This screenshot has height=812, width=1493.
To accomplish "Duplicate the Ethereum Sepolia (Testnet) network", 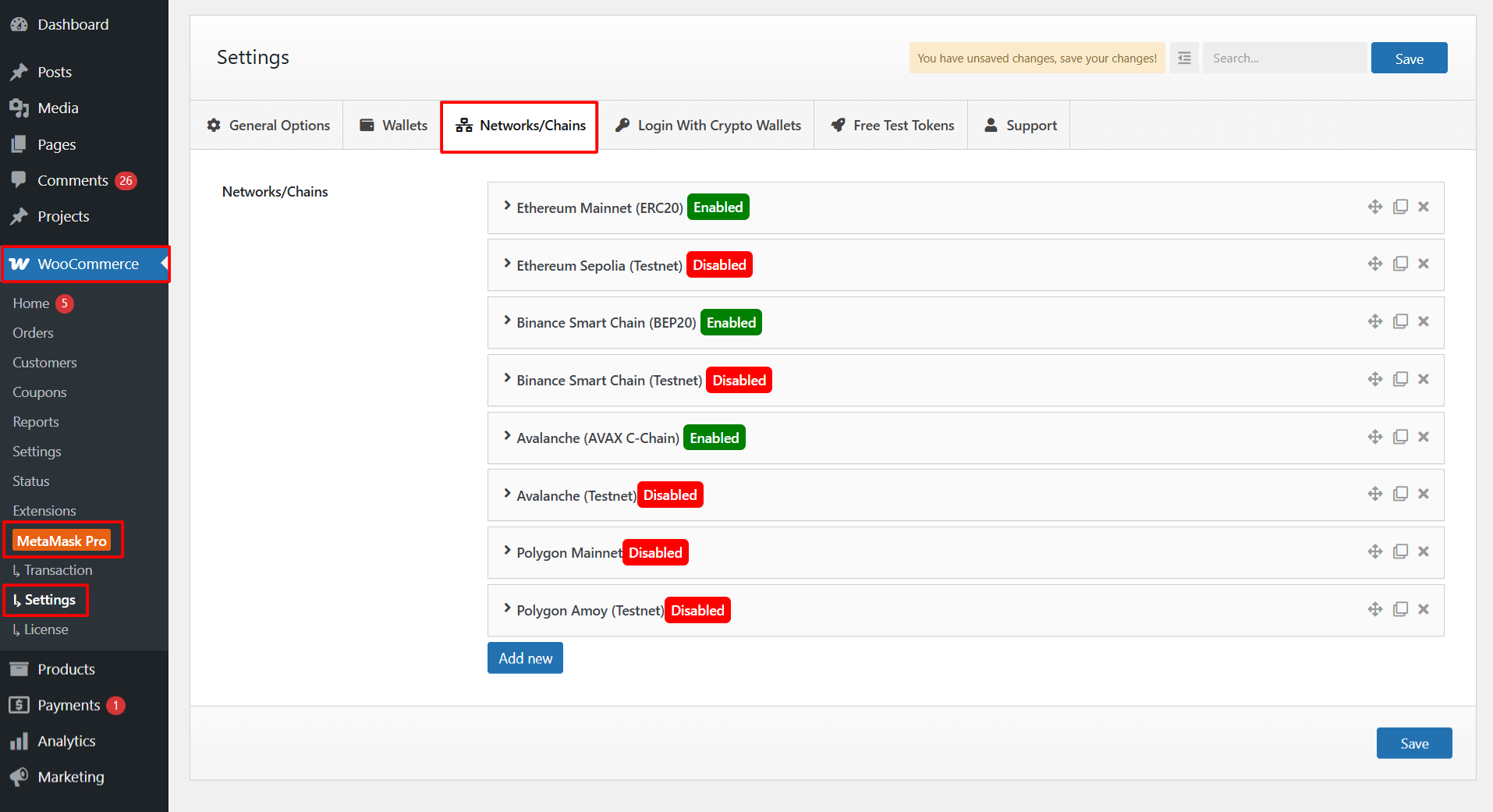I will coord(1400,264).
